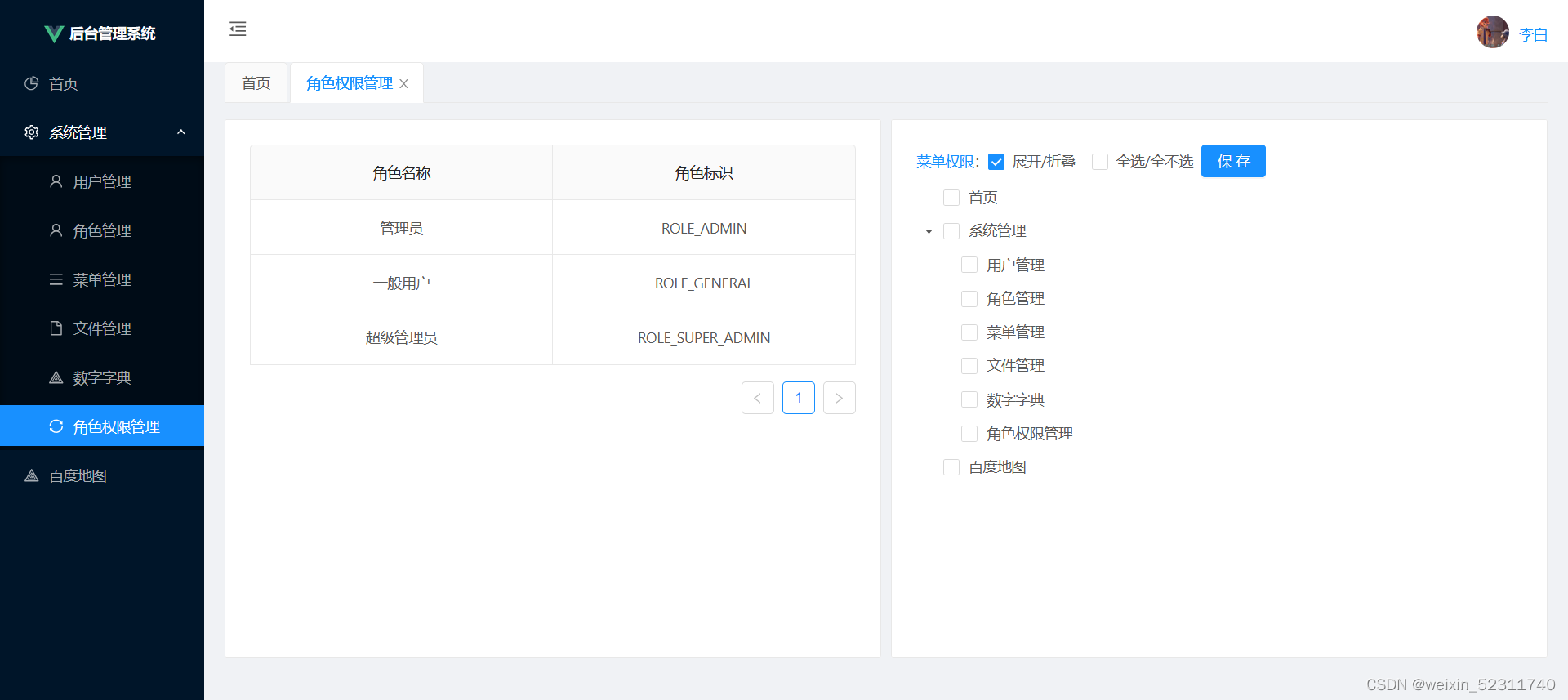Select the 管理员 role row
Viewport: 1568px width, 700px height.
tap(553, 228)
